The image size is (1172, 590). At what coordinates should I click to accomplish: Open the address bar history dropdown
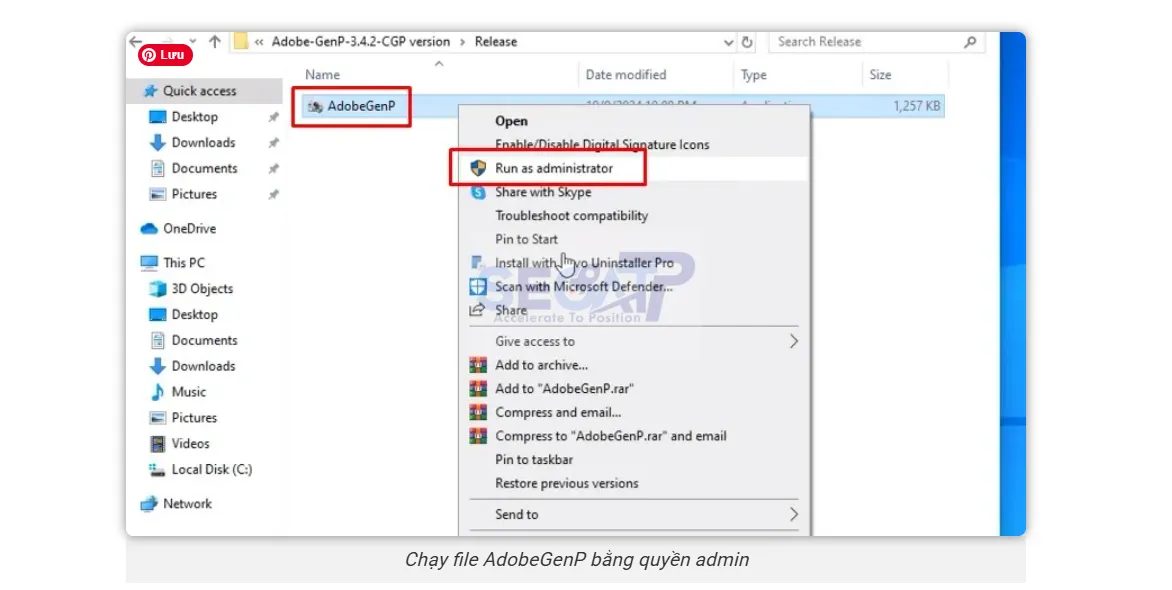[x=728, y=43]
